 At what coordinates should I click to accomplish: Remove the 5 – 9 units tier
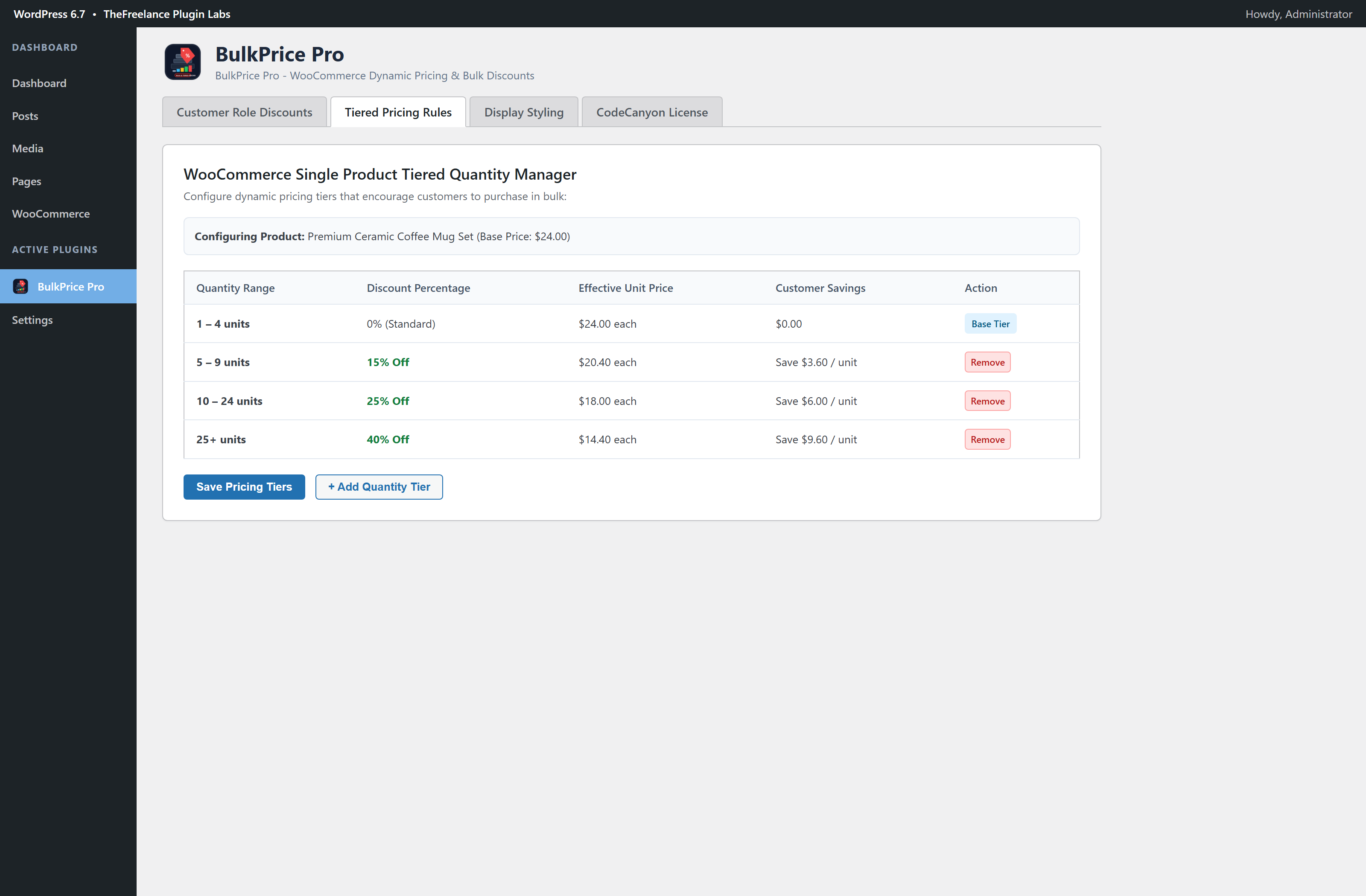tap(987, 363)
